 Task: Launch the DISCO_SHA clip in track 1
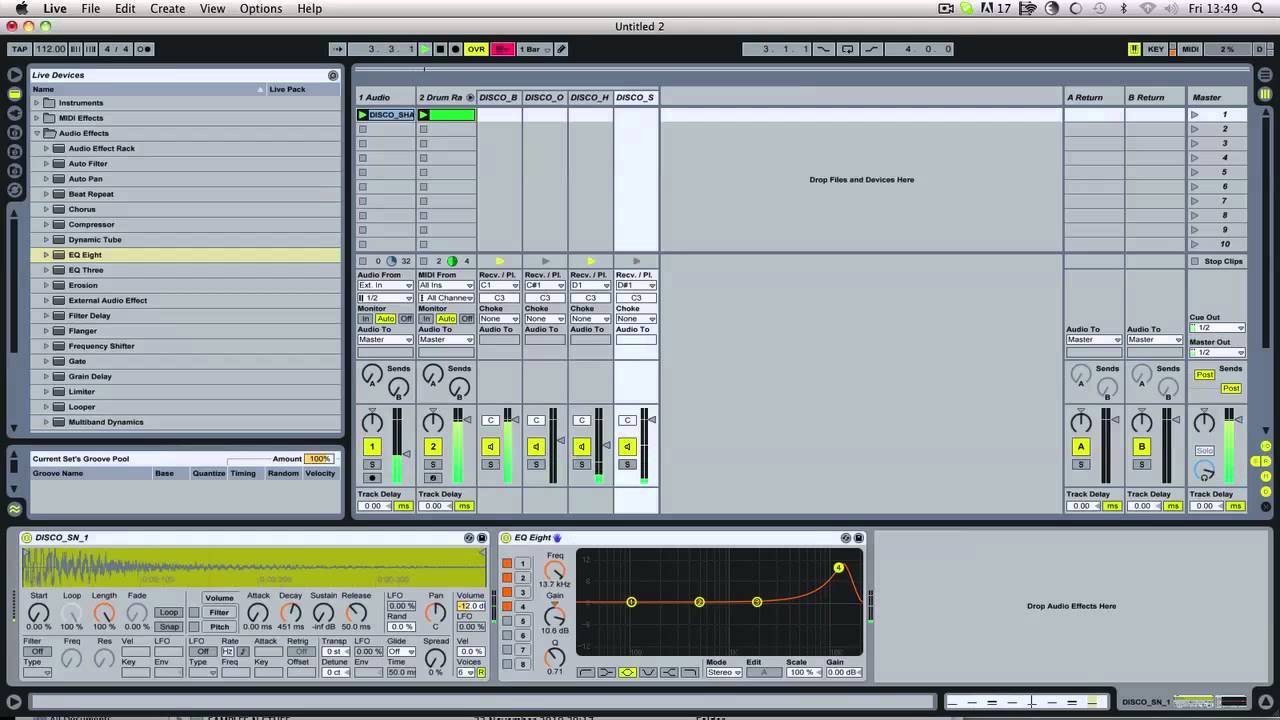(x=363, y=115)
